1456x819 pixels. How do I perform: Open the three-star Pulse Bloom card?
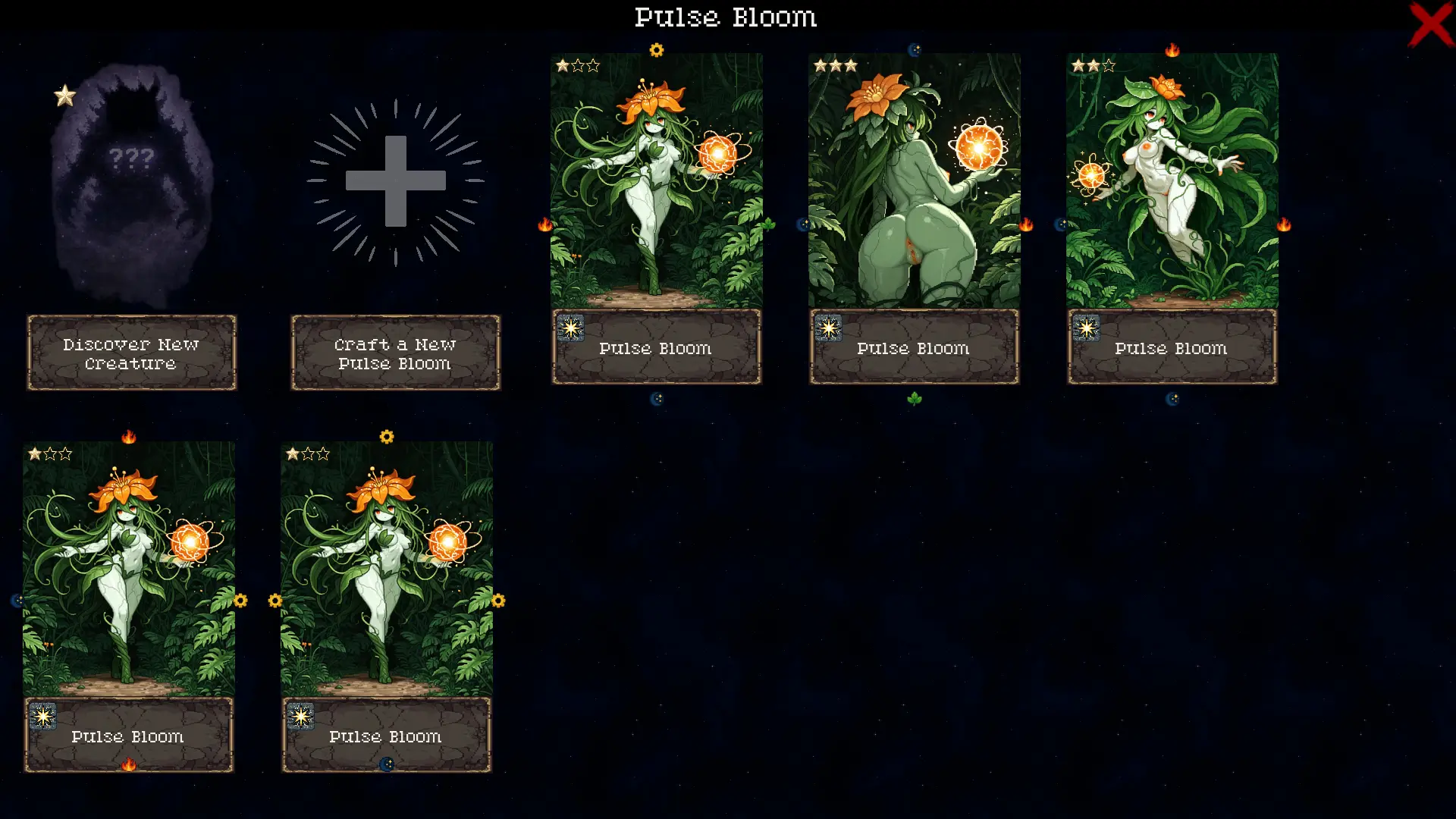(914, 218)
